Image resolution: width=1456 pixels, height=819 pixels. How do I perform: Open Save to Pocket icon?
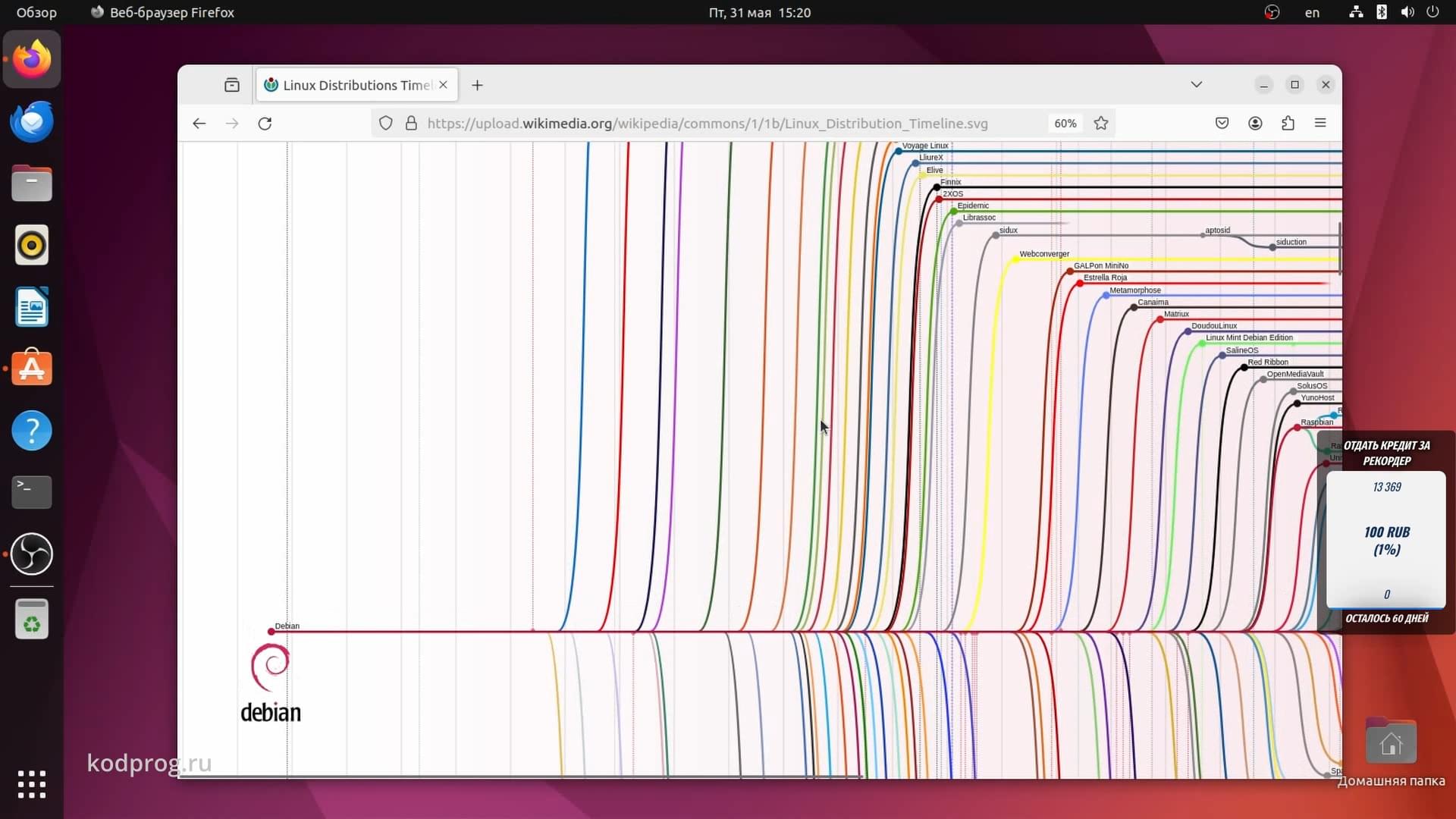(1222, 124)
